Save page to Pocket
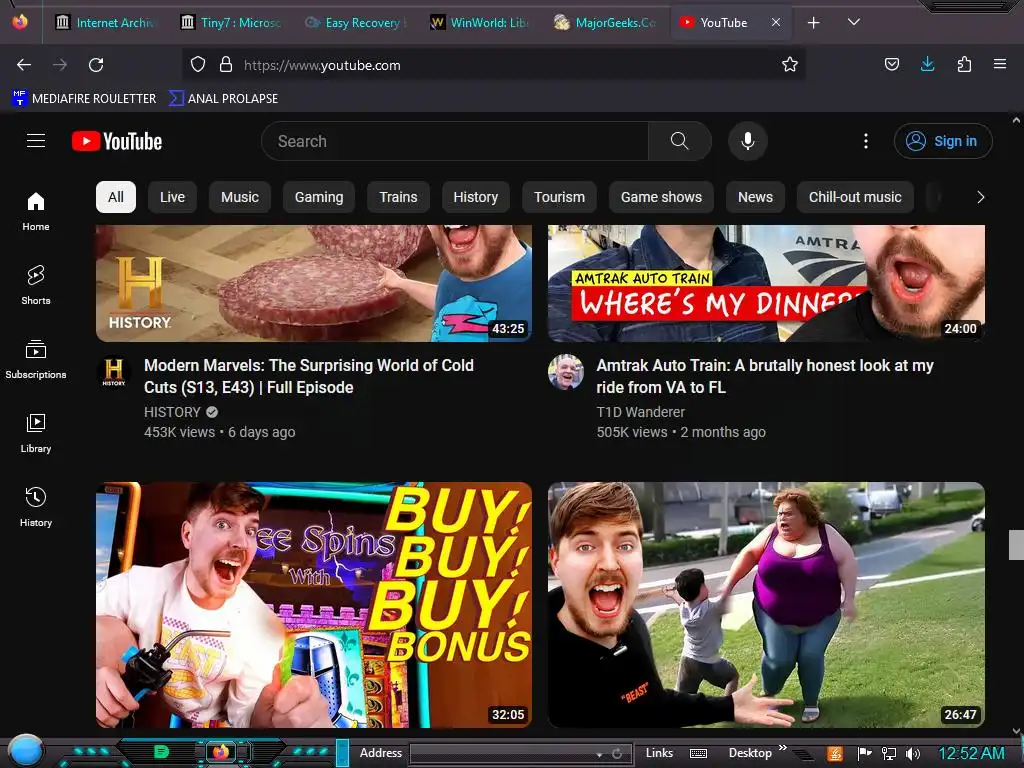The height and width of the screenshot is (768, 1024). tap(891, 64)
